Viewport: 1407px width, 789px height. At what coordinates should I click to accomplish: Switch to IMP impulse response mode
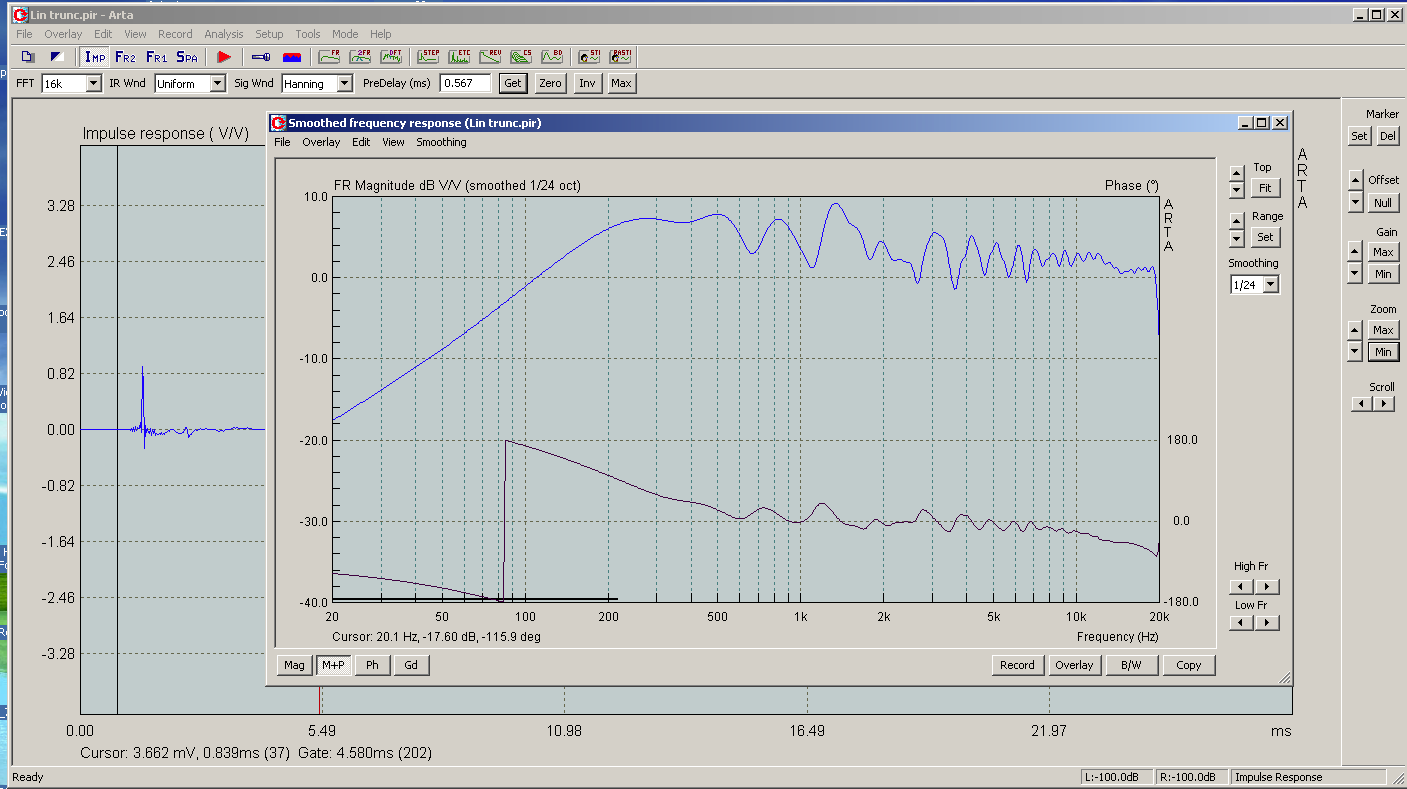95,57
